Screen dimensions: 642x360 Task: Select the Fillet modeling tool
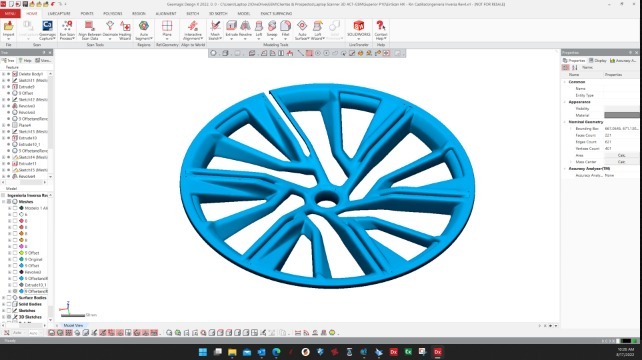(x=285, y=30)
